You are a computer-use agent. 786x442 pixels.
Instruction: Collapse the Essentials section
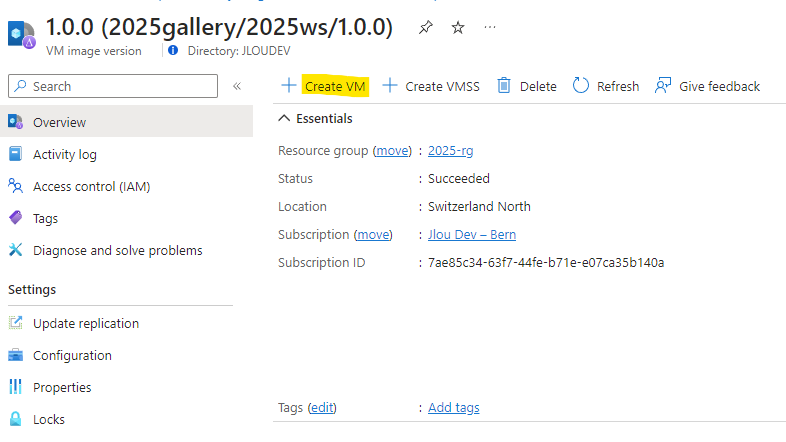[284, 118]
